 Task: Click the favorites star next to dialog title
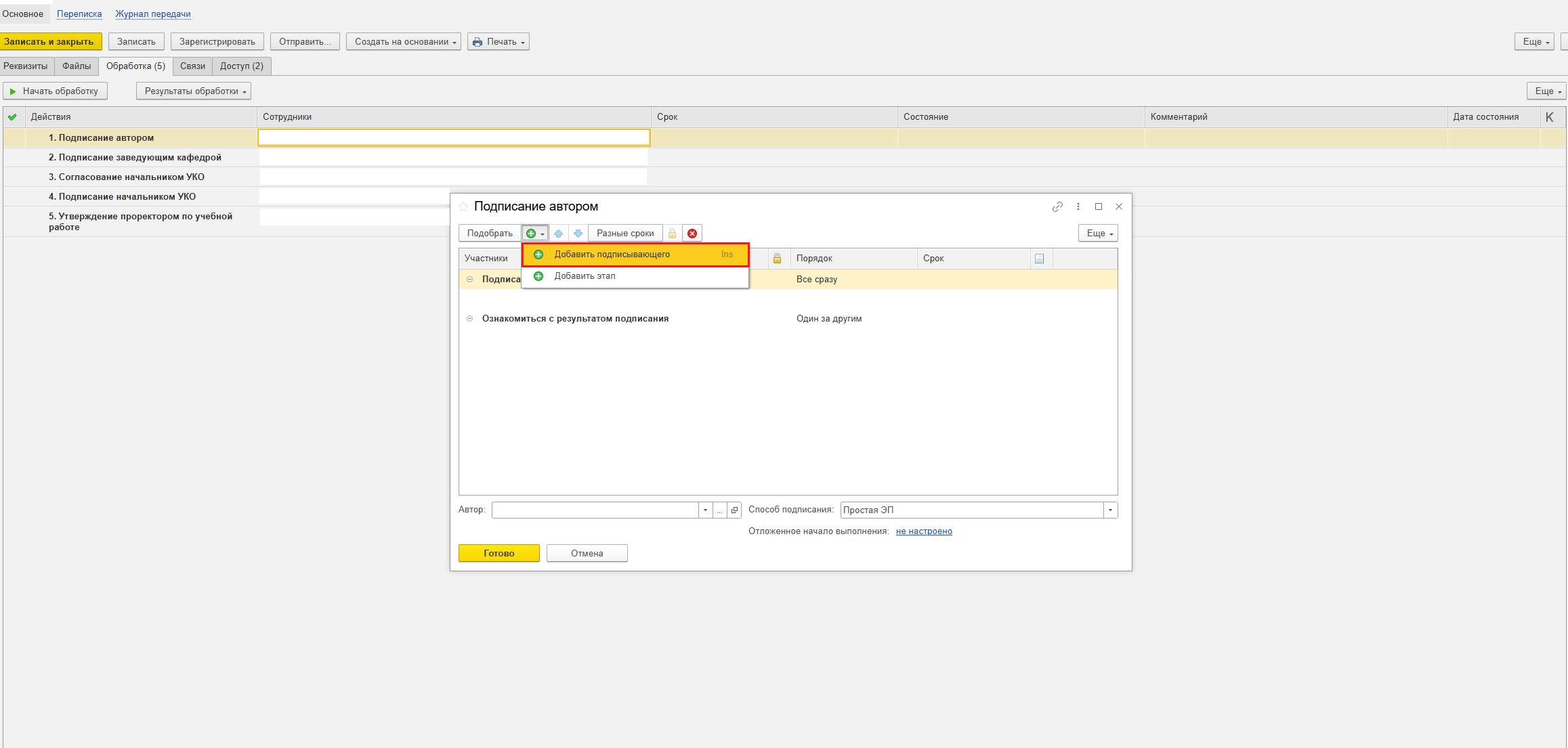coord(463,206)
